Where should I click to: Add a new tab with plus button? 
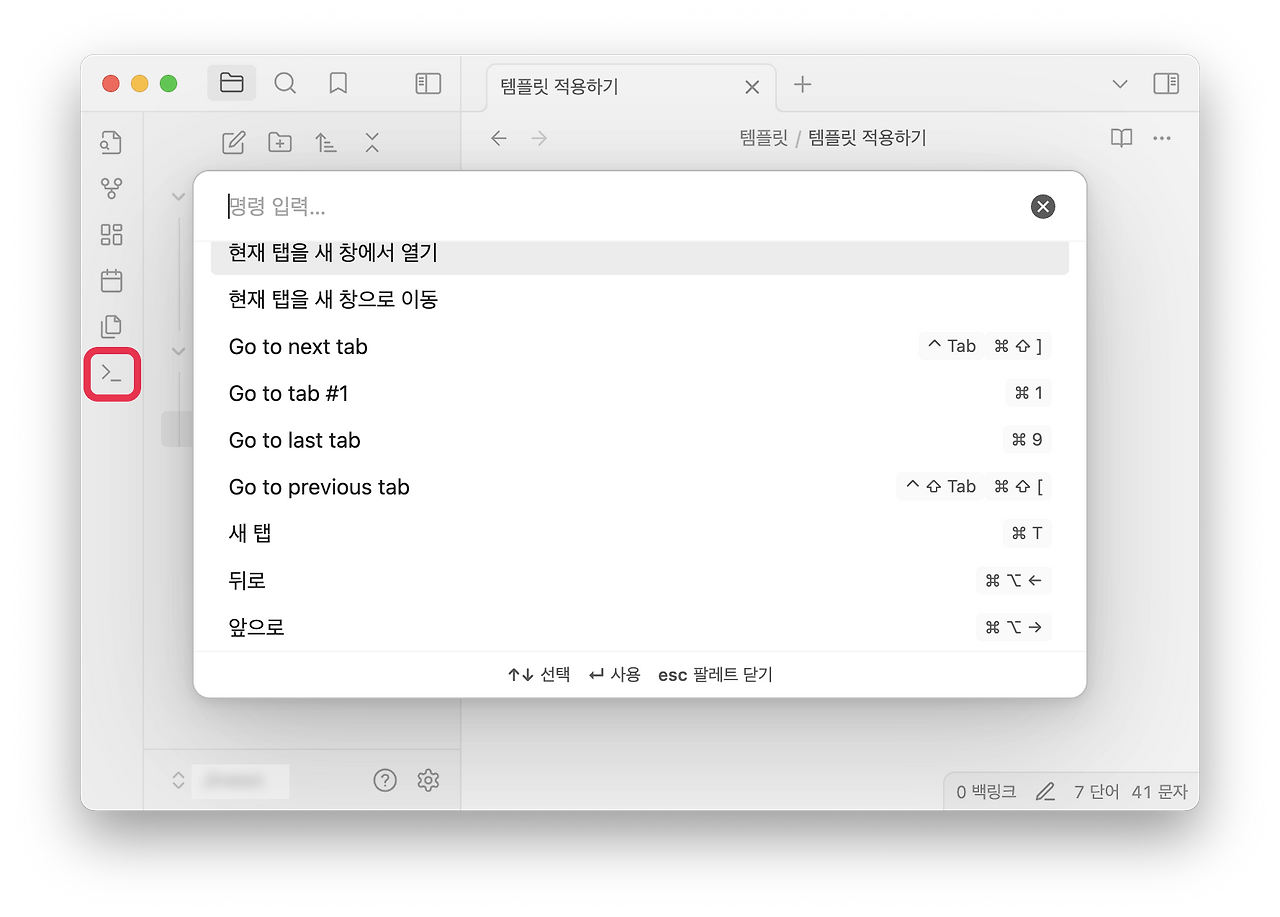802,84
